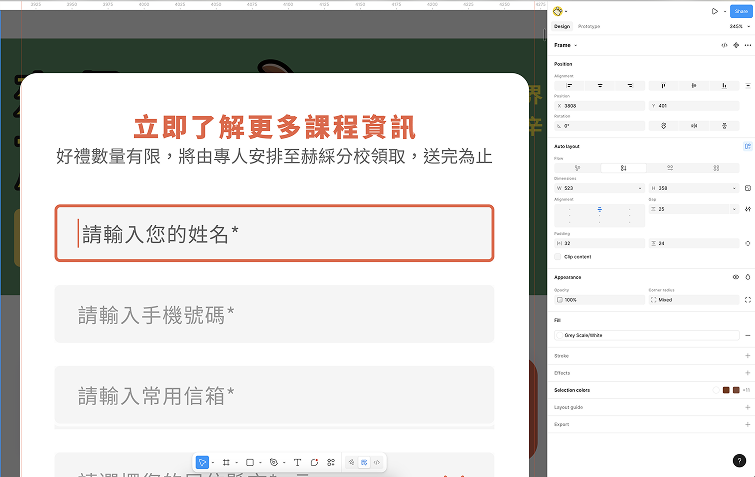This screenshot has width=755, height=477.
Task: Click the distribute spacing icon
Action: [x=748, y=86]
